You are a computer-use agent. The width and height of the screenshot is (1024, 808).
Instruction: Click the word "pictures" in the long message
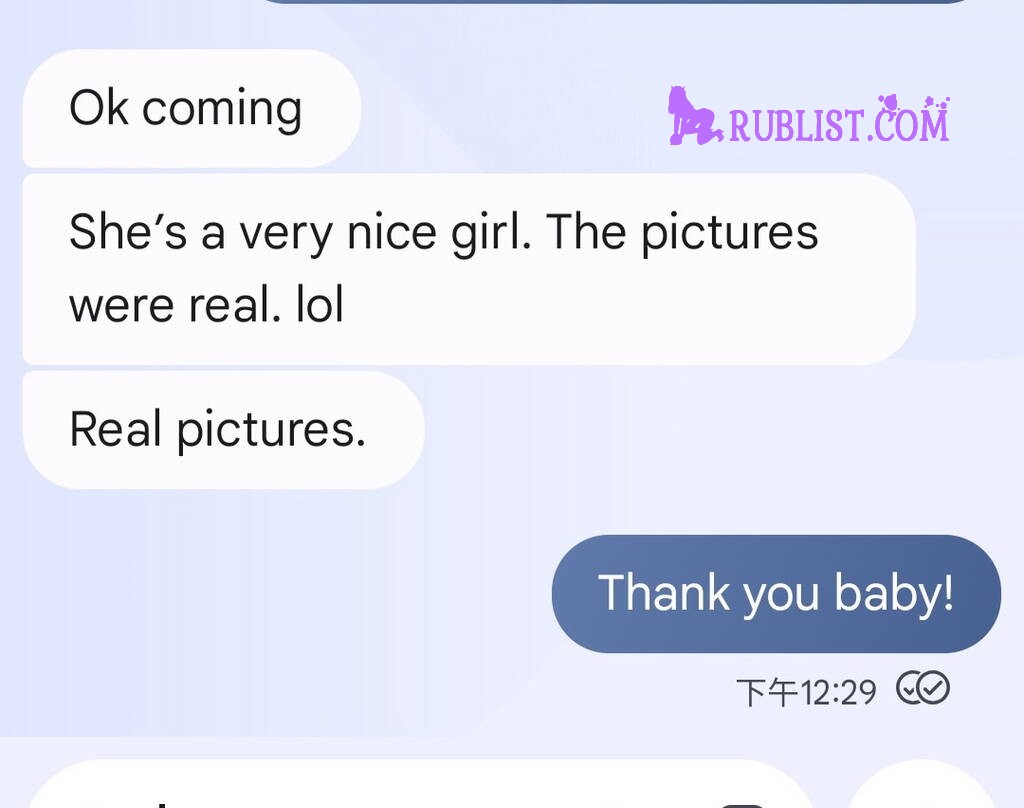pos(729,233)
